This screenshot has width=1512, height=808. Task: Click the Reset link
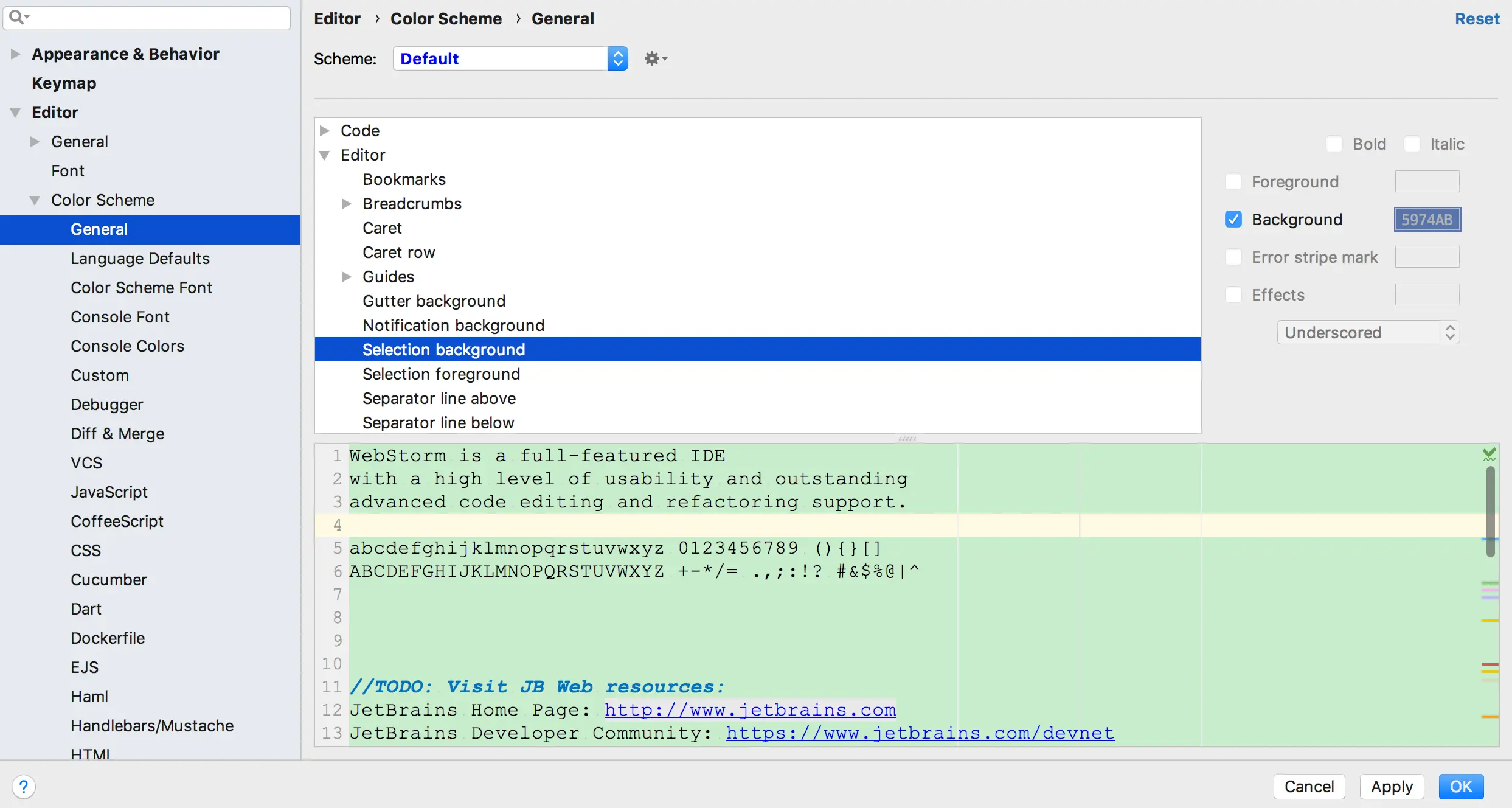1477,19
